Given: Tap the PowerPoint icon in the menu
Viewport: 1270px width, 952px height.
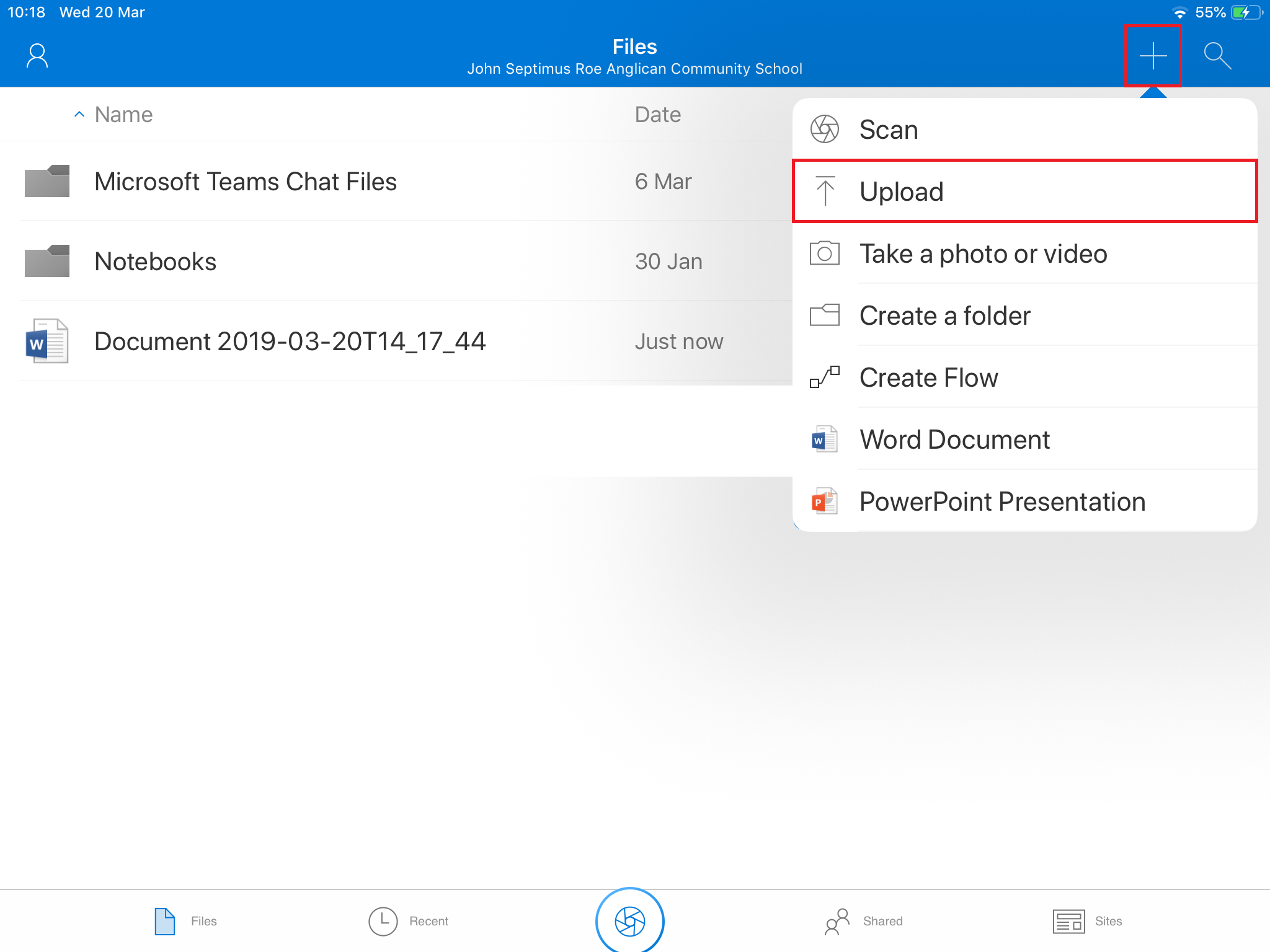Looking at the screenshot, I should tap(825, 501).
